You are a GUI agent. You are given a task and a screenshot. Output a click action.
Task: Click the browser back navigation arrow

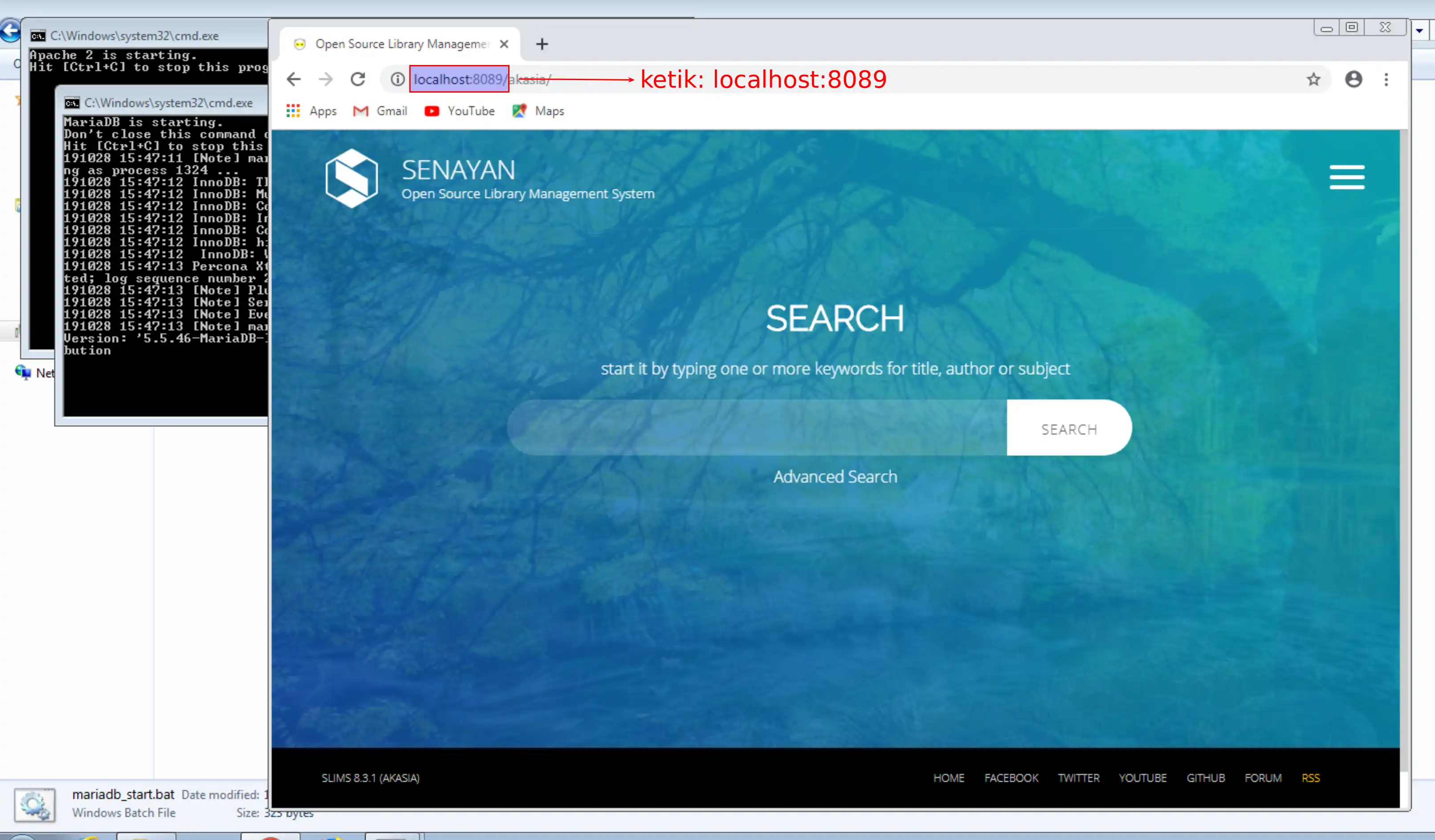coord(293,79)
